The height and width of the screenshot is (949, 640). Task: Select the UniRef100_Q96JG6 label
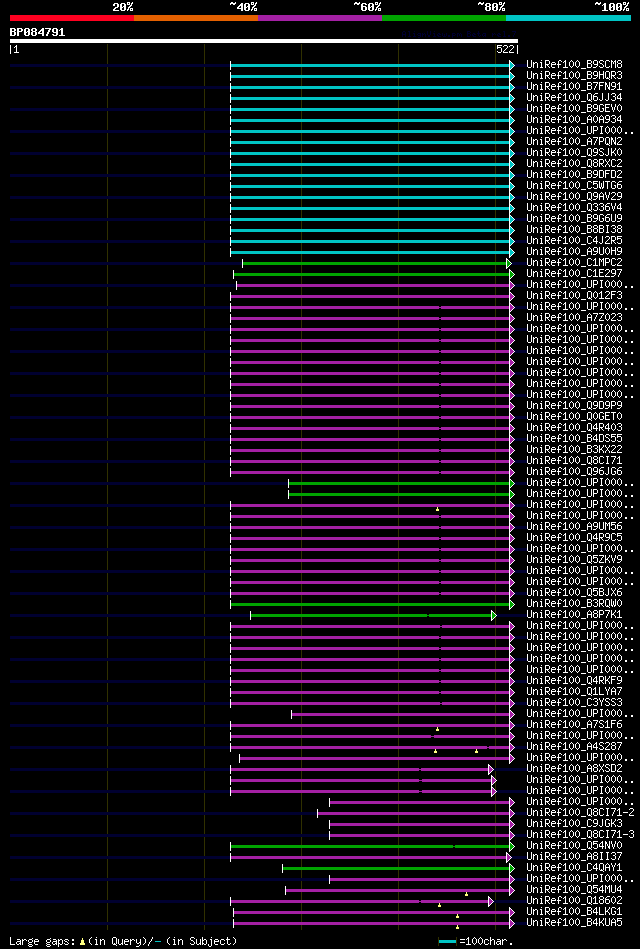pos(574,472)
